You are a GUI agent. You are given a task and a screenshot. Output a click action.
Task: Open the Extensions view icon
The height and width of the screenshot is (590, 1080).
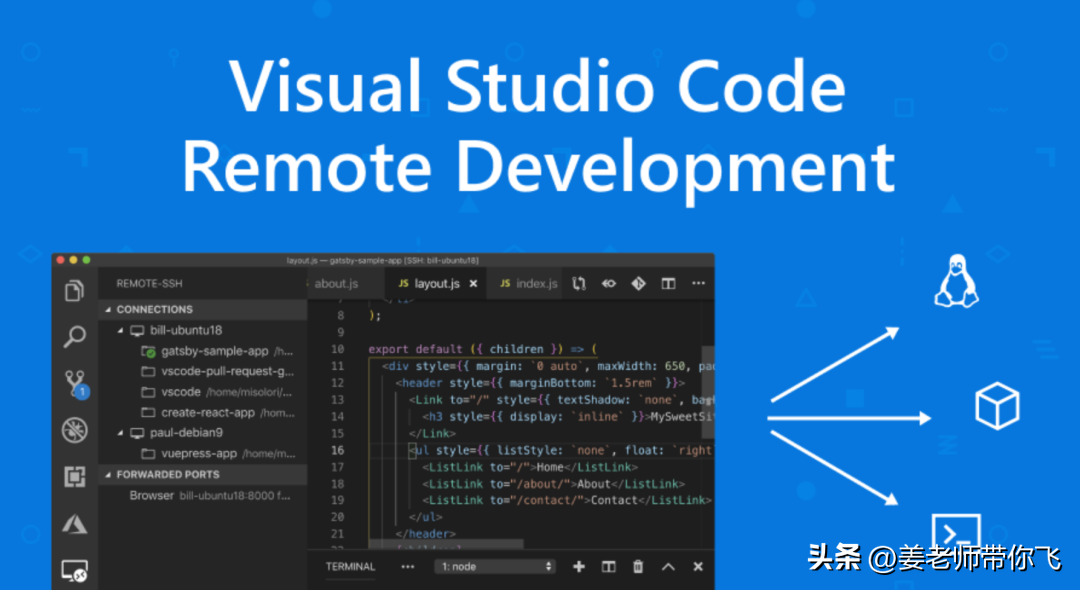click(x=74, y=477)
